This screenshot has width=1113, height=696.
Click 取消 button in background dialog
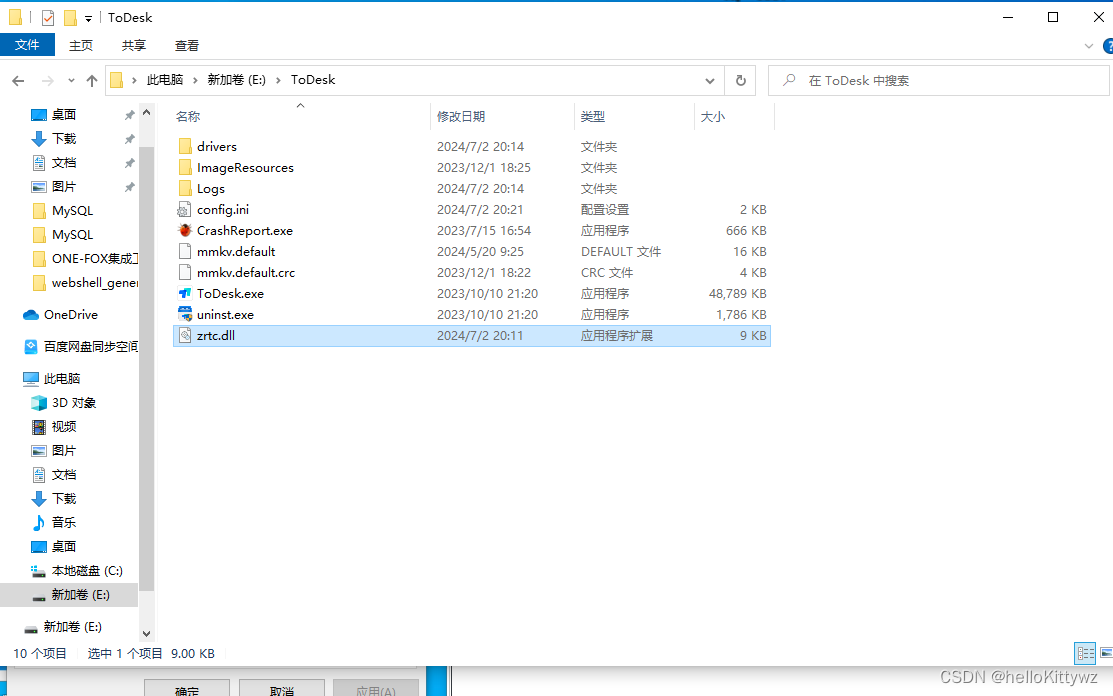[282, 688]
